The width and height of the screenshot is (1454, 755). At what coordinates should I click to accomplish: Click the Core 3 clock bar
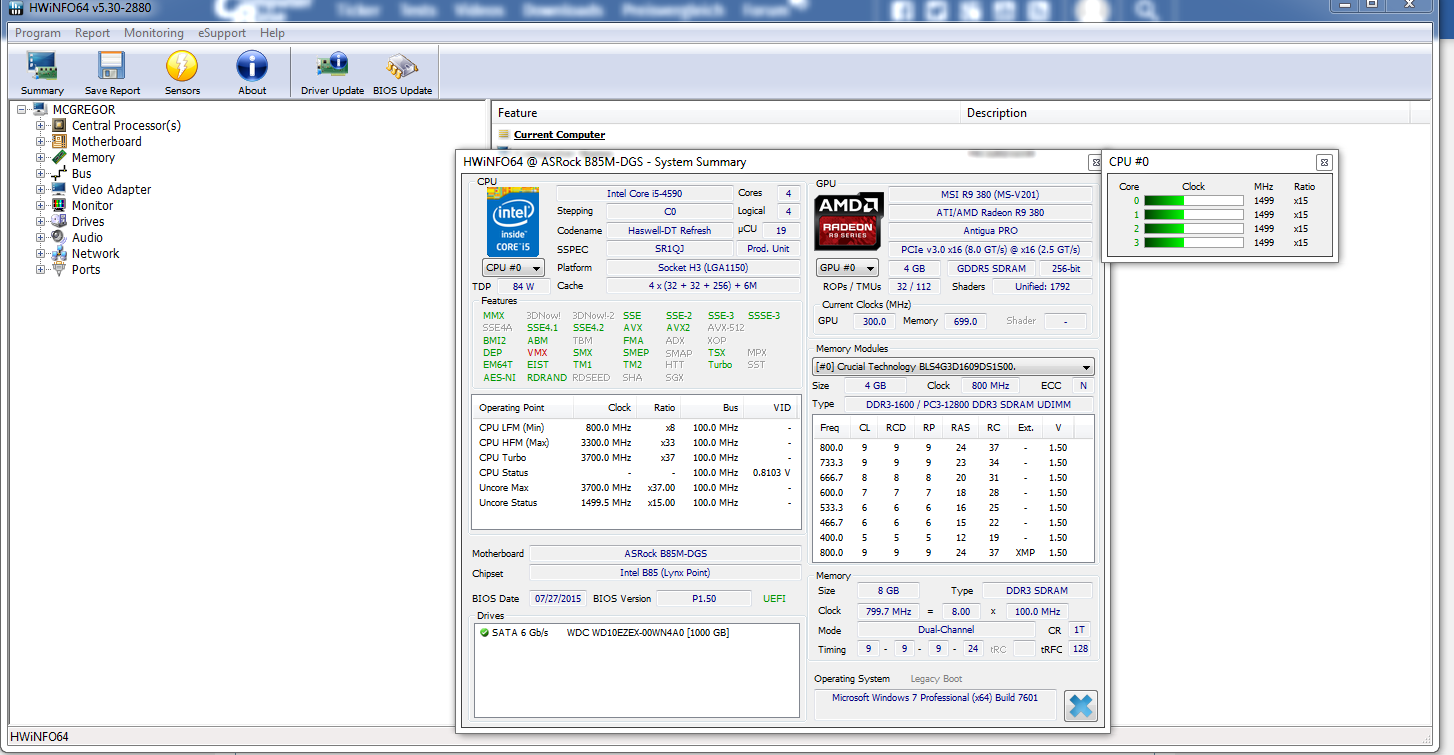point(1193,243)
